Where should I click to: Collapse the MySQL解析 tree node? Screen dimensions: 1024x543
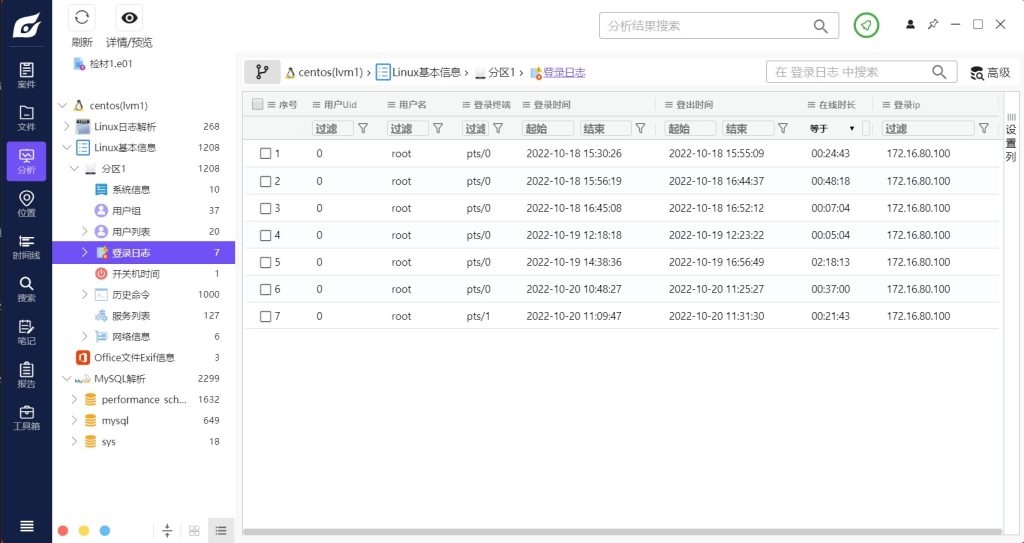pyautogui.click(x=64, y=379)
